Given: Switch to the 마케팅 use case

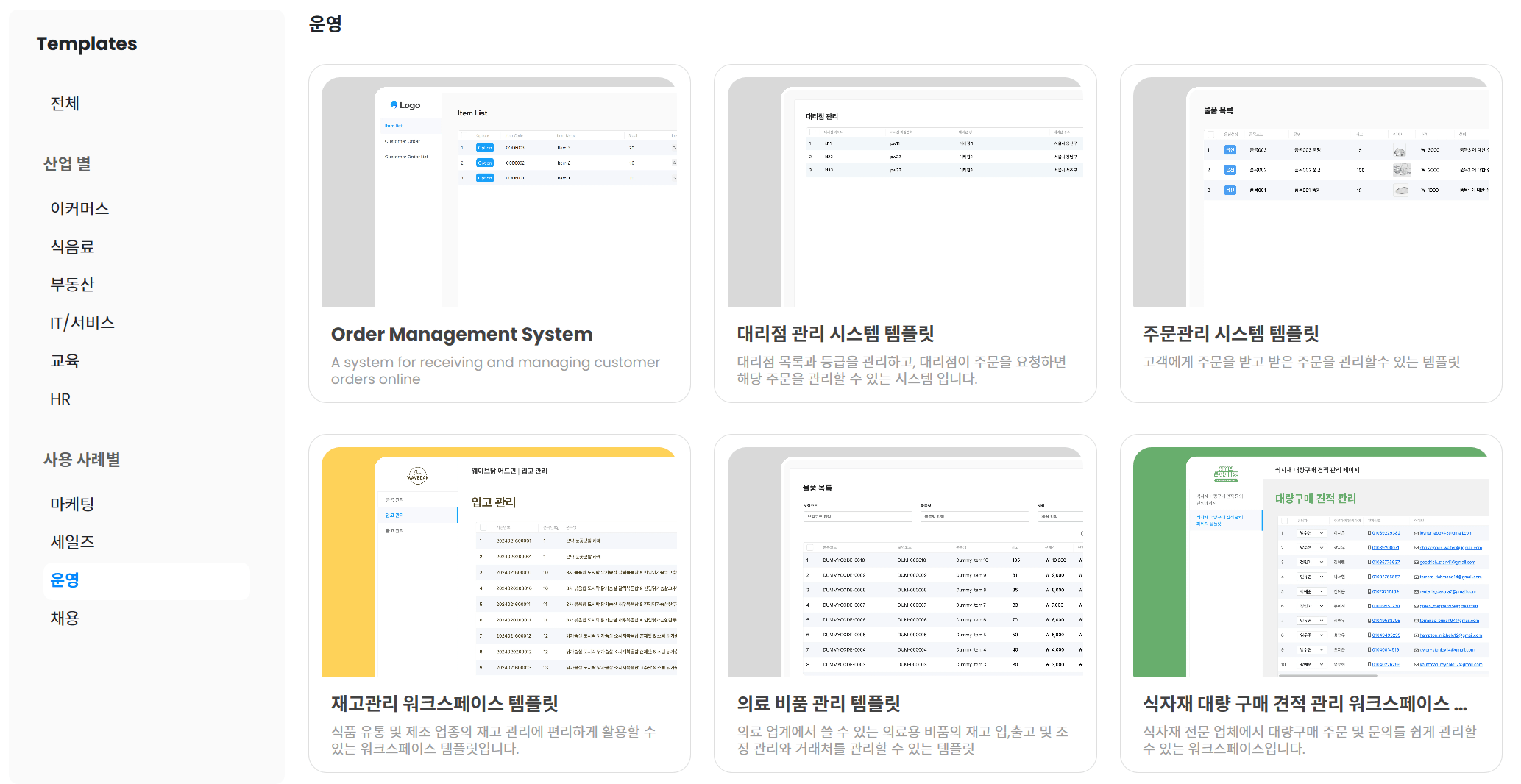Looking at the screenshot, I should pyautogui.click(x=72, y=505).
